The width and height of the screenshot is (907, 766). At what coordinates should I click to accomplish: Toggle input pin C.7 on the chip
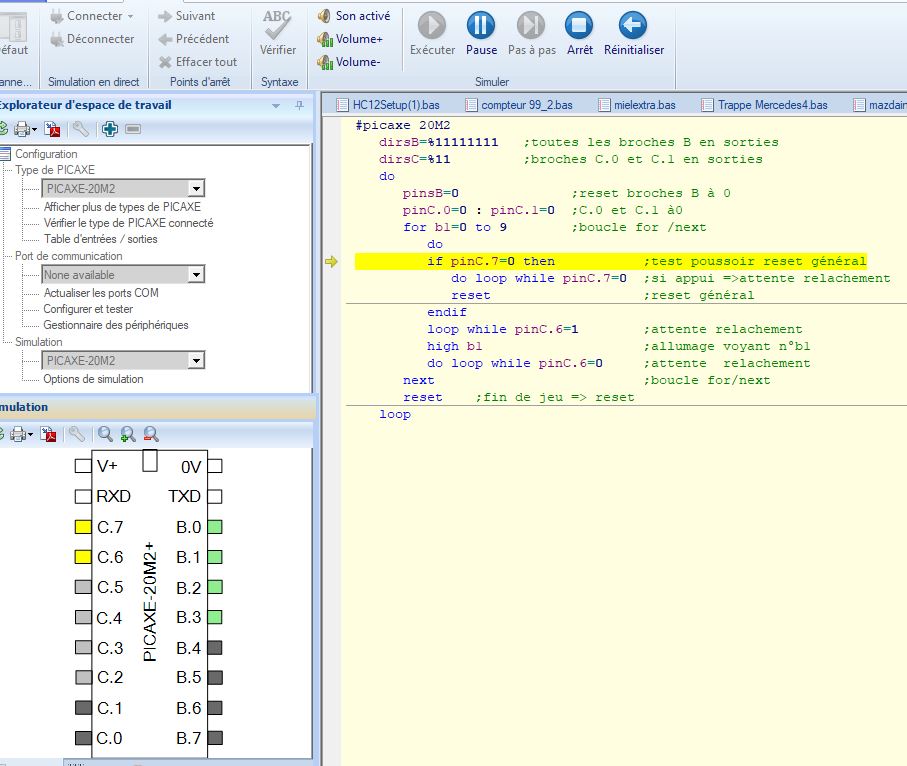click(83, 527)
